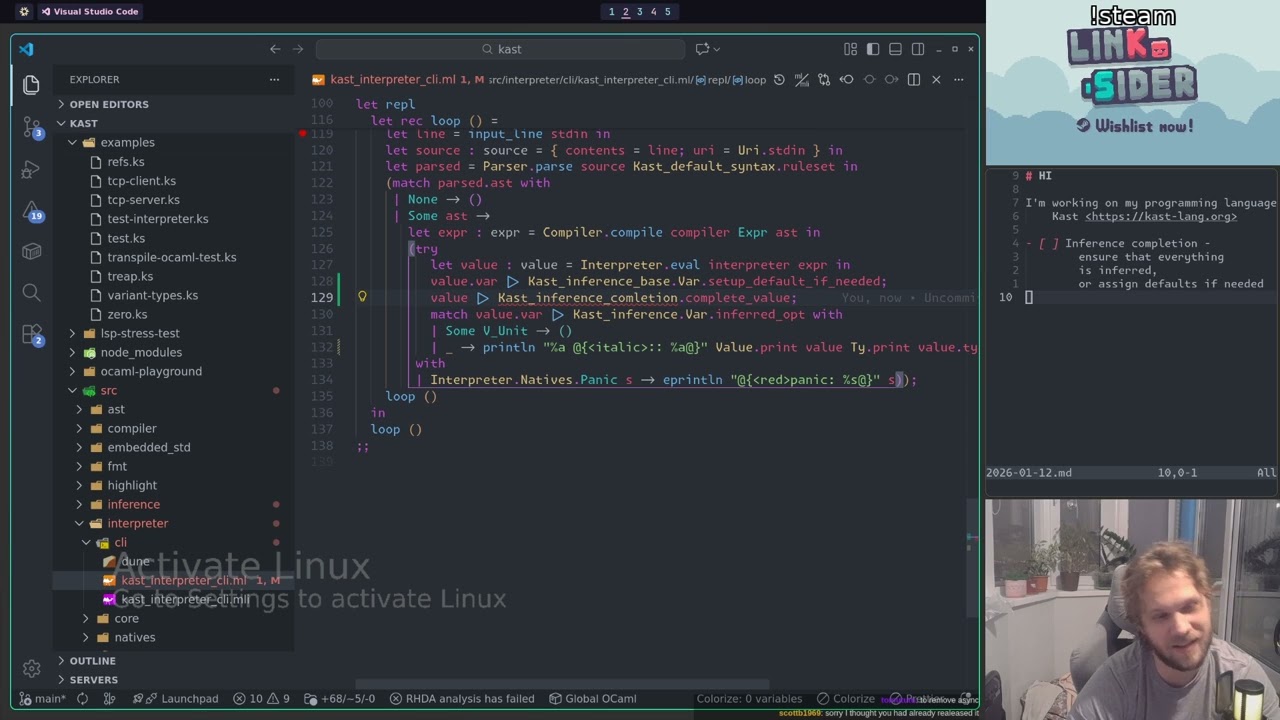Split the editor to the right
The width and height of the screenshot is (1280, 720).
point(914,79)
